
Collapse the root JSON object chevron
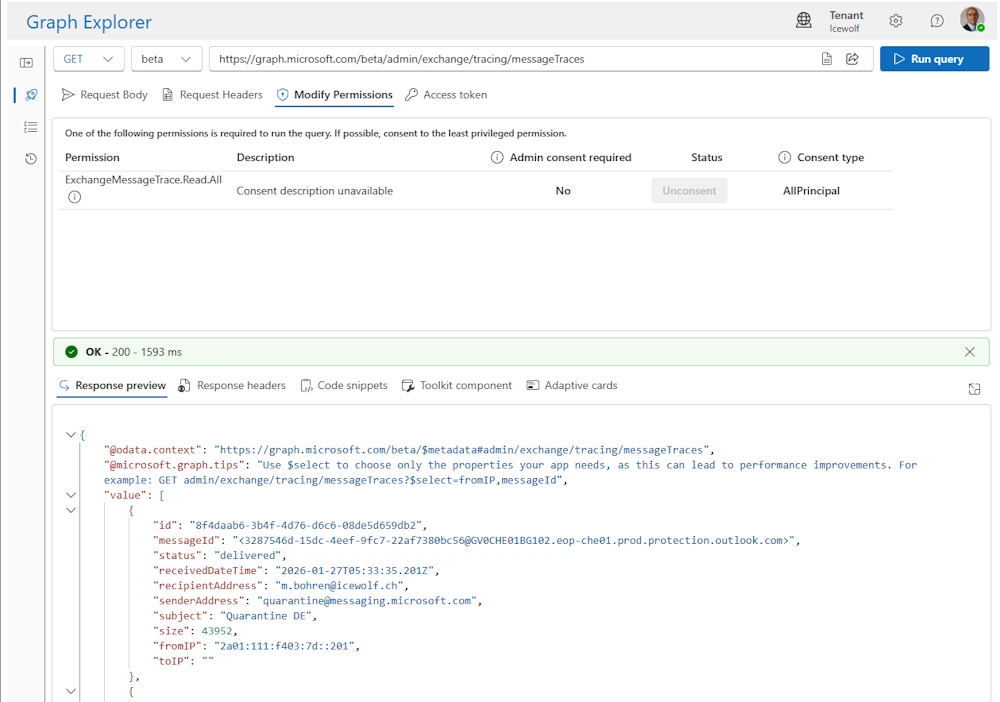(x=71, y=435)
